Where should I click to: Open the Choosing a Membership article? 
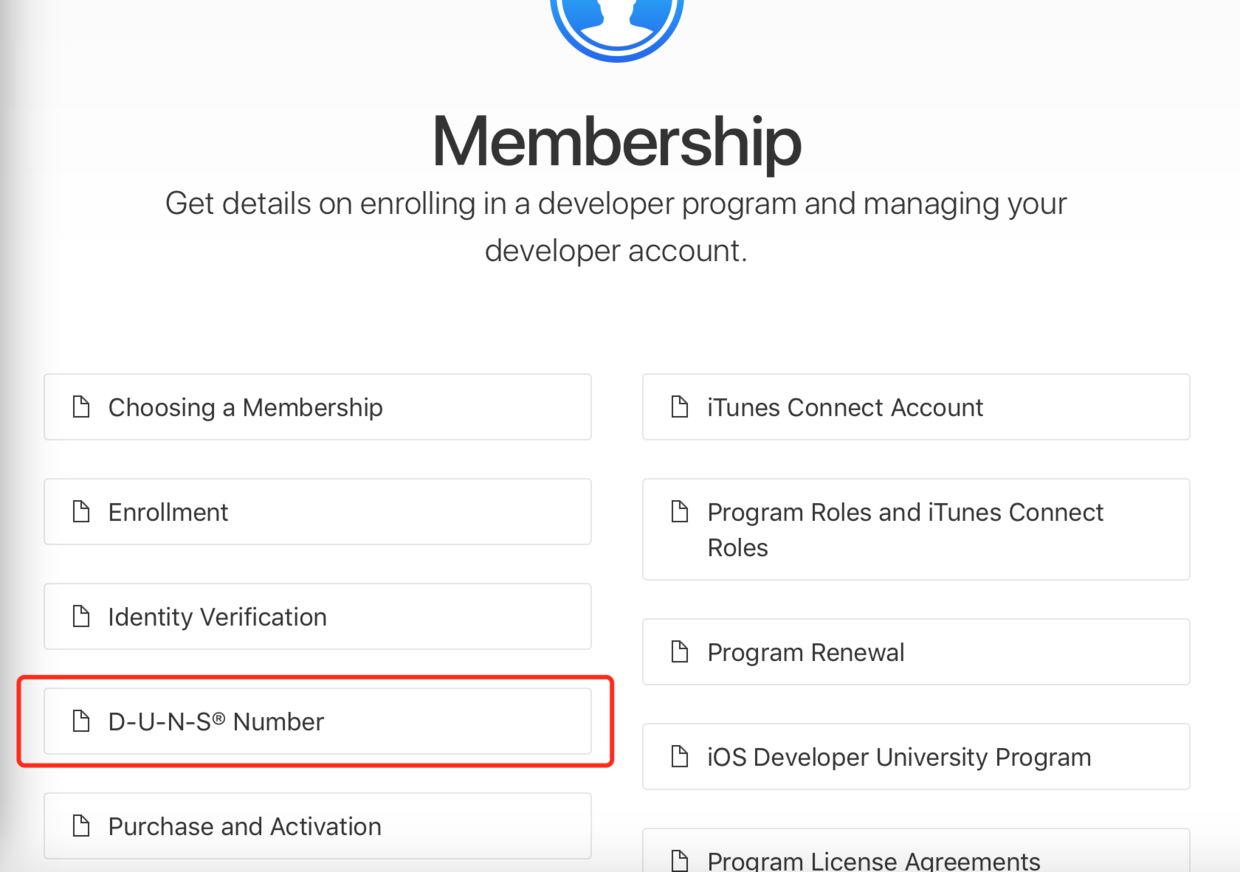[x=245, y=407]
